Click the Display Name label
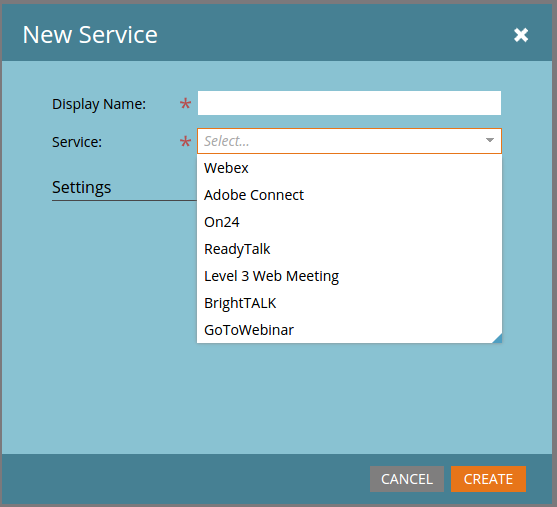The width and height of the screenshot is (557, 507). [99, 104]
